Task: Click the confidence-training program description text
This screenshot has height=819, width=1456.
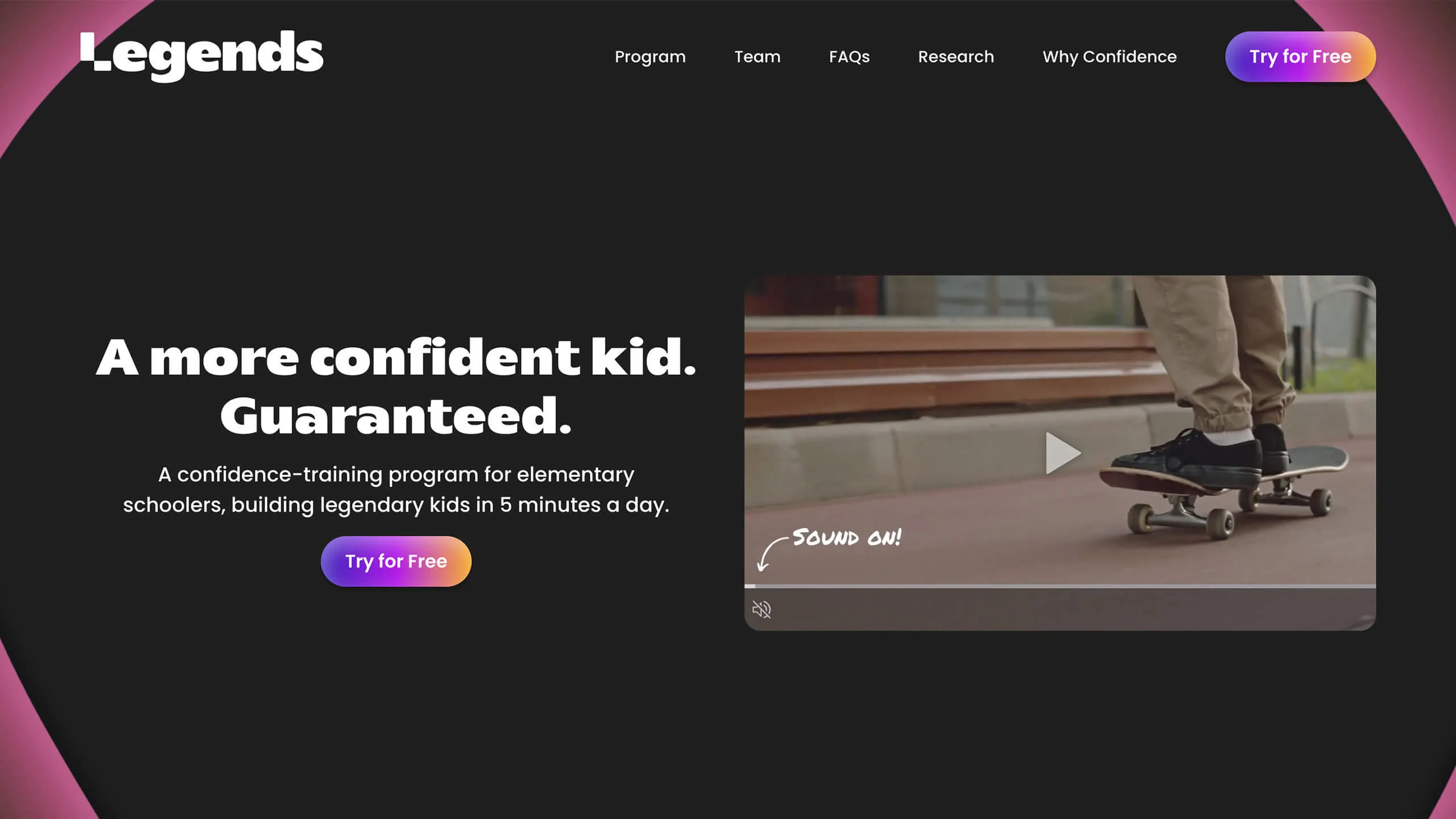Action: (x=396, y=490)
